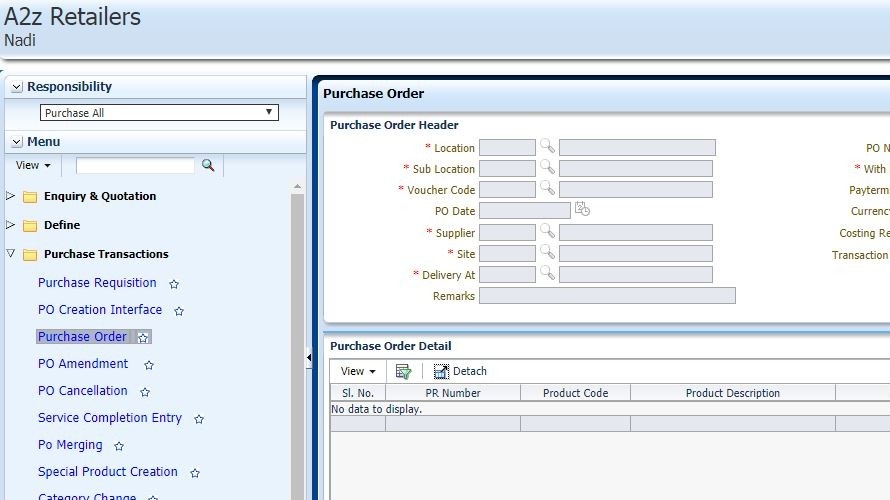Click the Remarks input field

606,296
